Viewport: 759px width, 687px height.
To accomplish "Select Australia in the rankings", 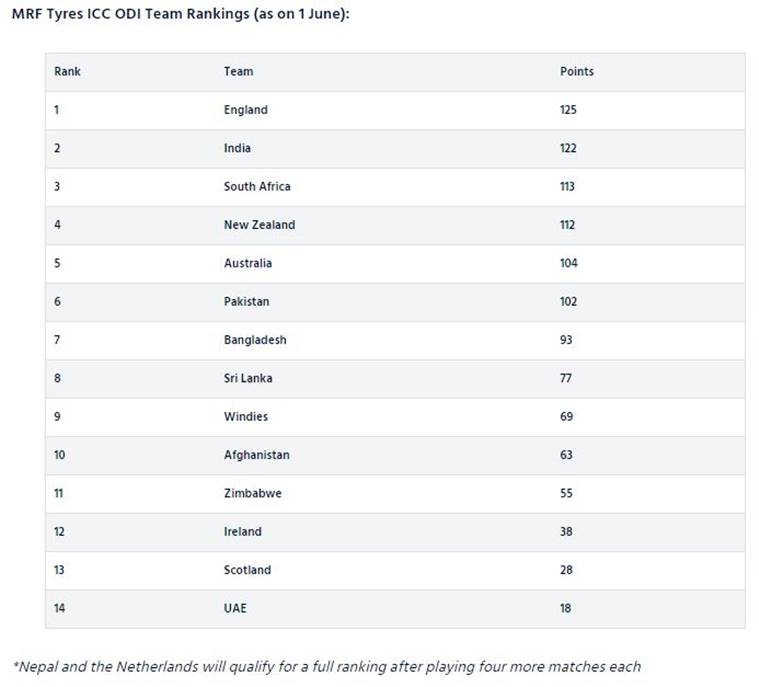I will (248, 263).
